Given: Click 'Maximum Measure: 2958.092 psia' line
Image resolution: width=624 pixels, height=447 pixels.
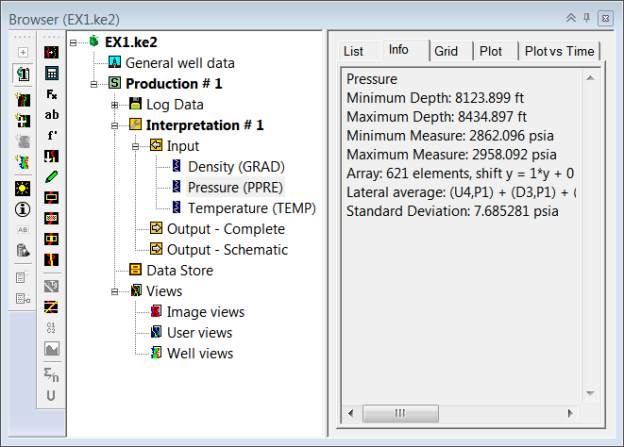Looking at the screenshot, I should click(x=451, y=154).
